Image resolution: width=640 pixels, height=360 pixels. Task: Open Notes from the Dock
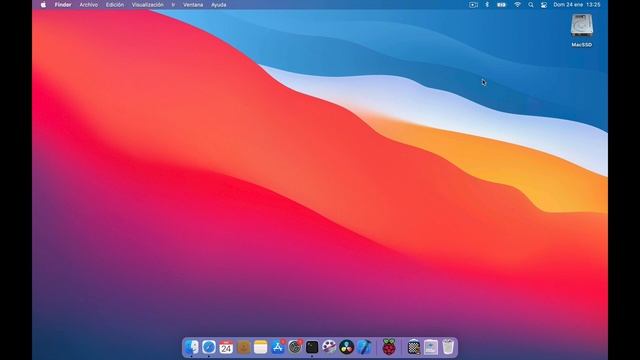[x=260, y=347]
